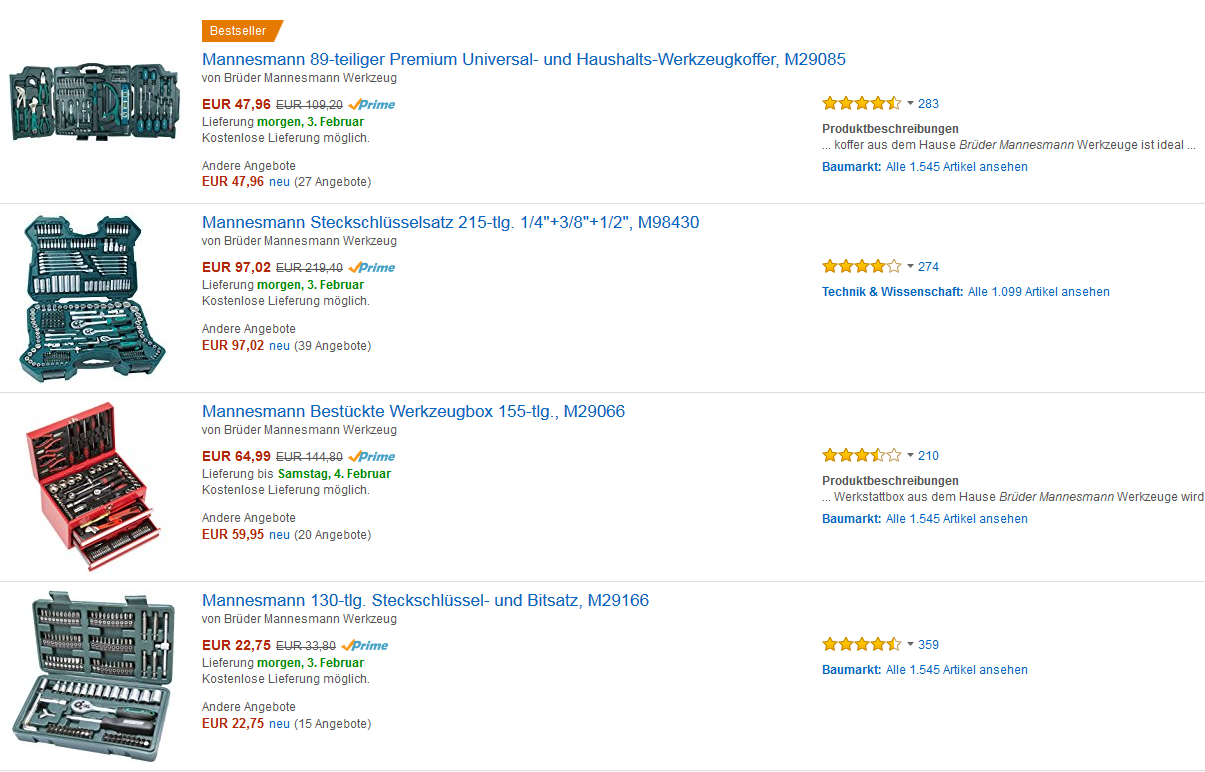Open Technik & Wissenschaft category link

[x=892, y=292]
